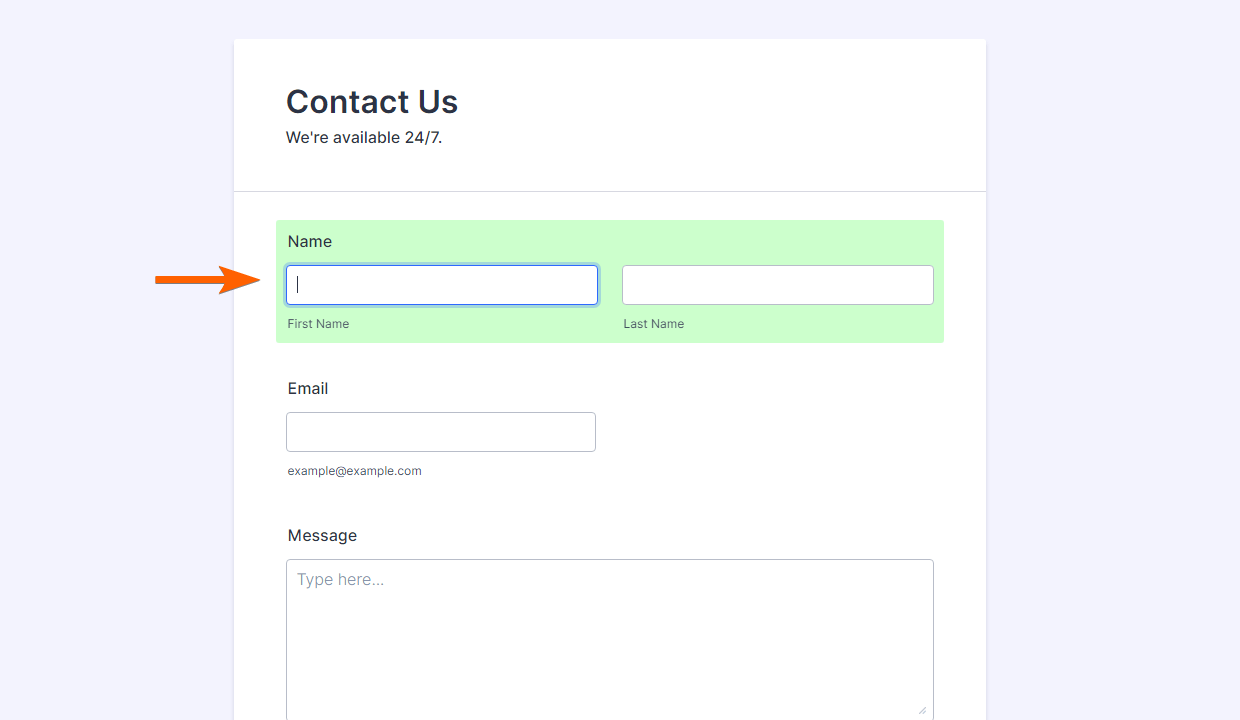Click the resize handle of Message box
The width and height of the screenshot is (1240, 720).
pyautogui.click(x=922, y=709)
